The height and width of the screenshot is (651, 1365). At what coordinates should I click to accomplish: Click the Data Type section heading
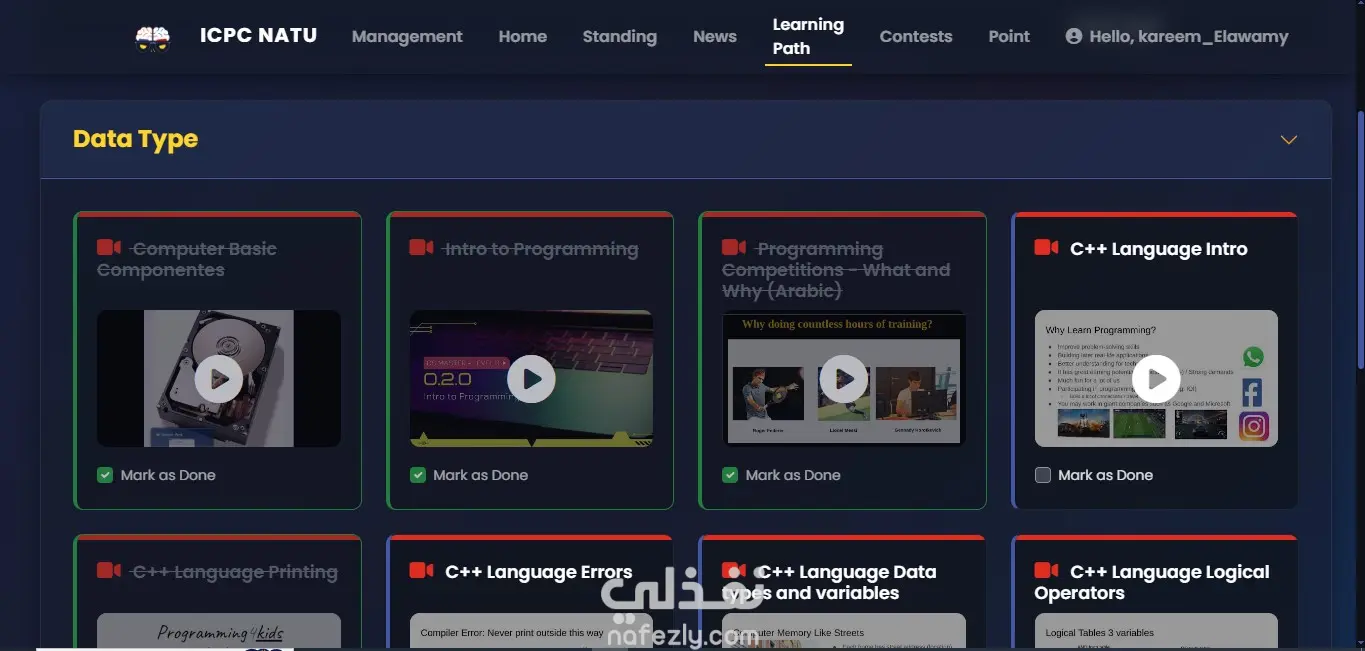135,139
